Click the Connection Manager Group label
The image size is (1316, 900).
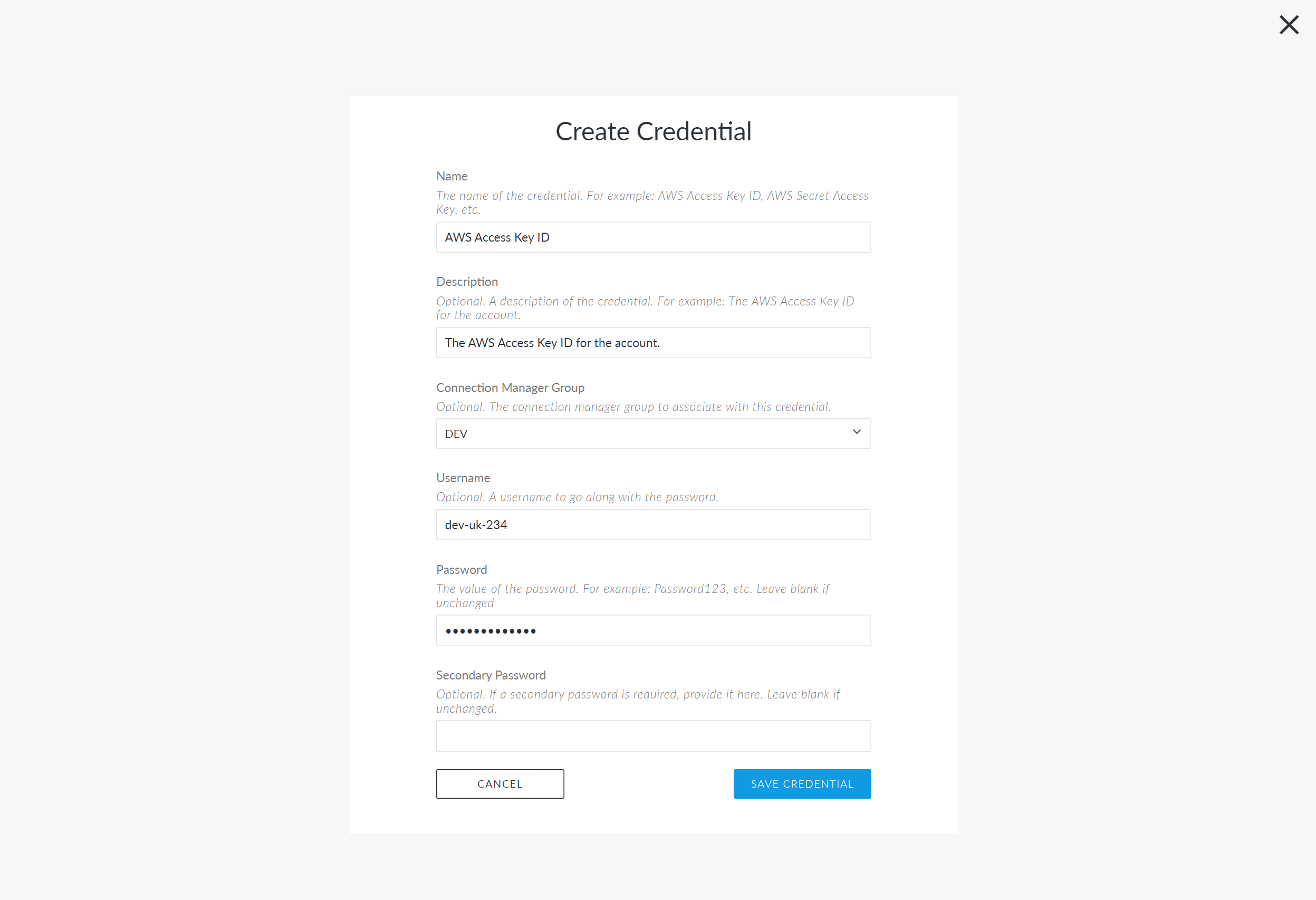click(510, 387)
